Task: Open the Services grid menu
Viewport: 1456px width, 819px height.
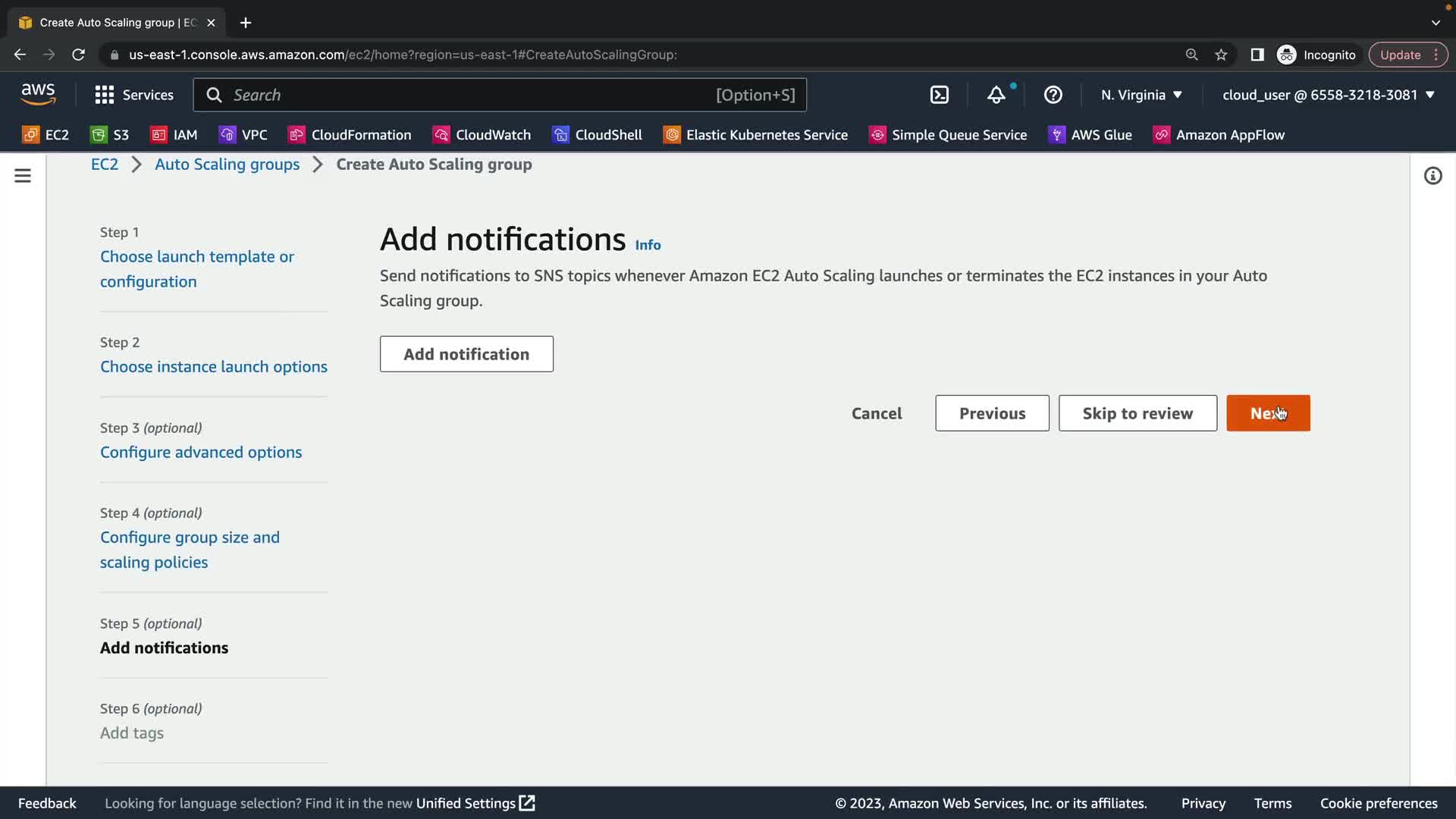Action: (134, 95)
